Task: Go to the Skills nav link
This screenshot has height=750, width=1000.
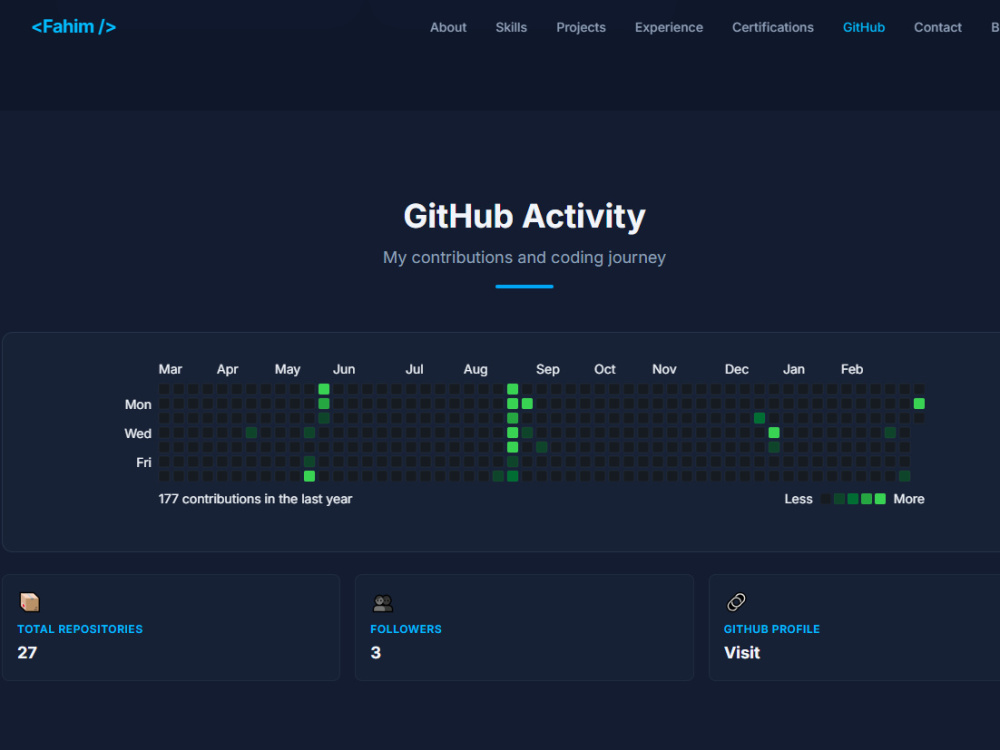Action: coord(511,27)
